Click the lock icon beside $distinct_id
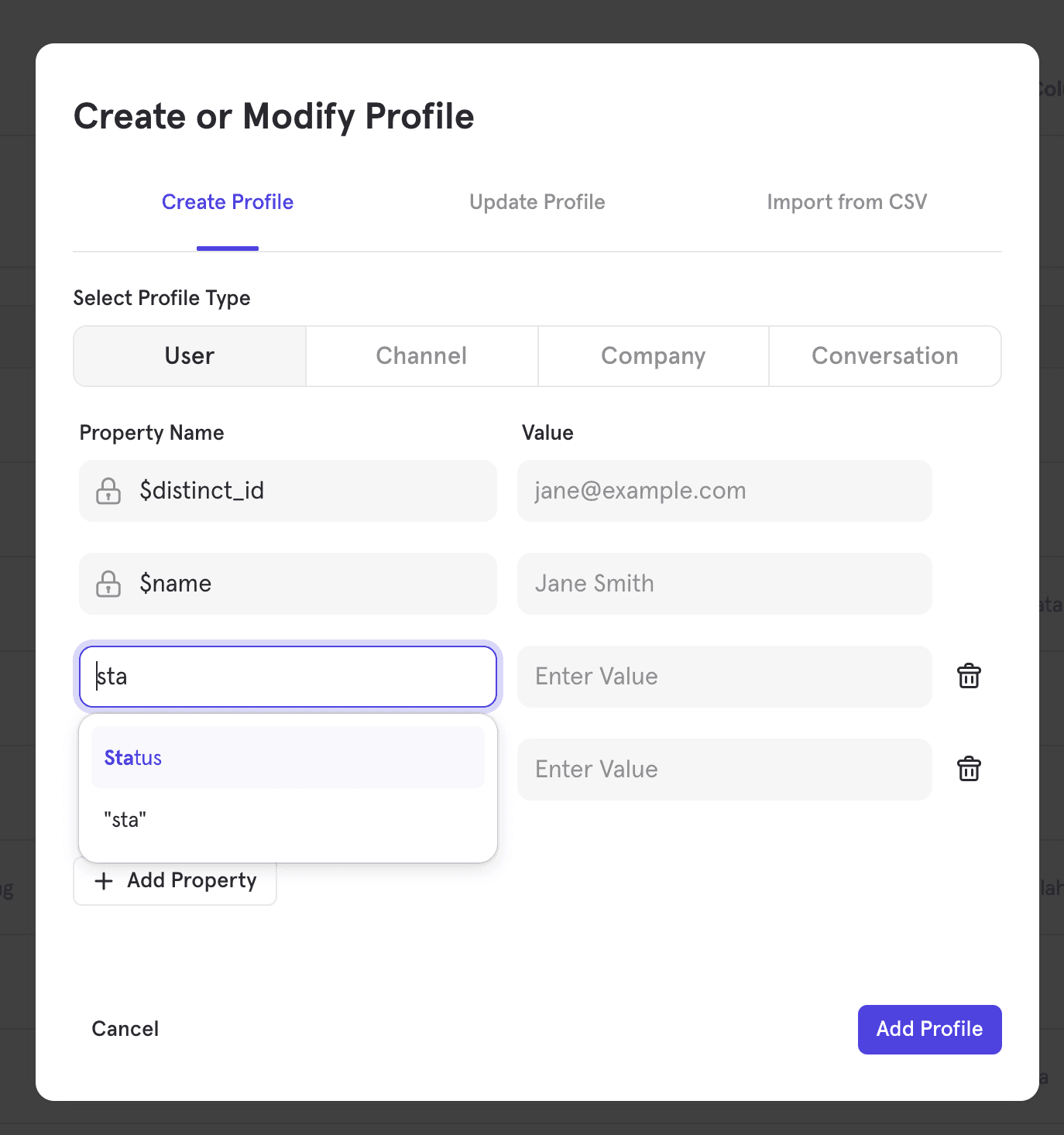The height and width of the screenshot is (1135, 1064). point(108,491)
